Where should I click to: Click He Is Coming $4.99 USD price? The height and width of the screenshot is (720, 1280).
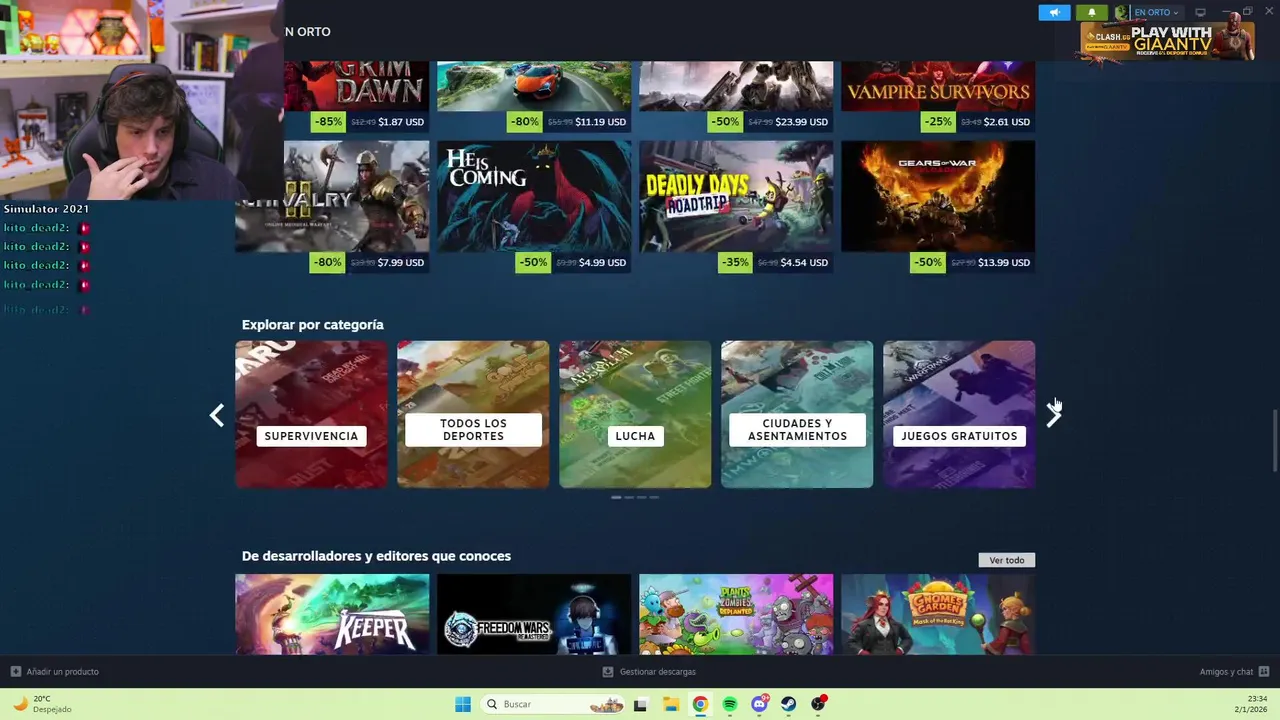(603, 263)
